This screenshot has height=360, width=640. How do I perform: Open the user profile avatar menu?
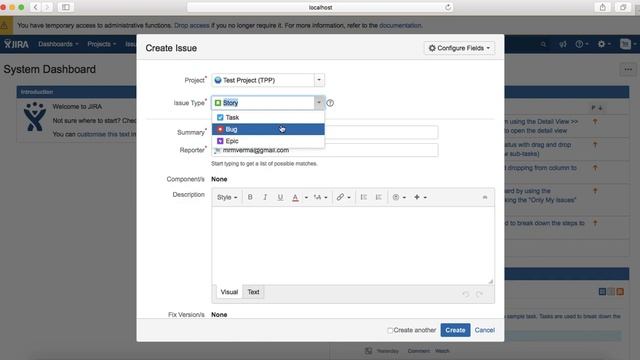click(628, 44)
